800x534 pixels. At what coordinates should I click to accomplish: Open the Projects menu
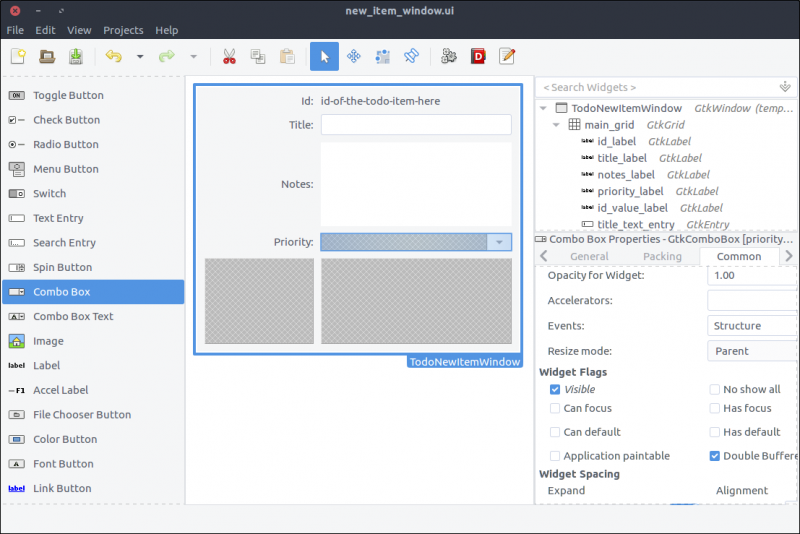point(123,30)
